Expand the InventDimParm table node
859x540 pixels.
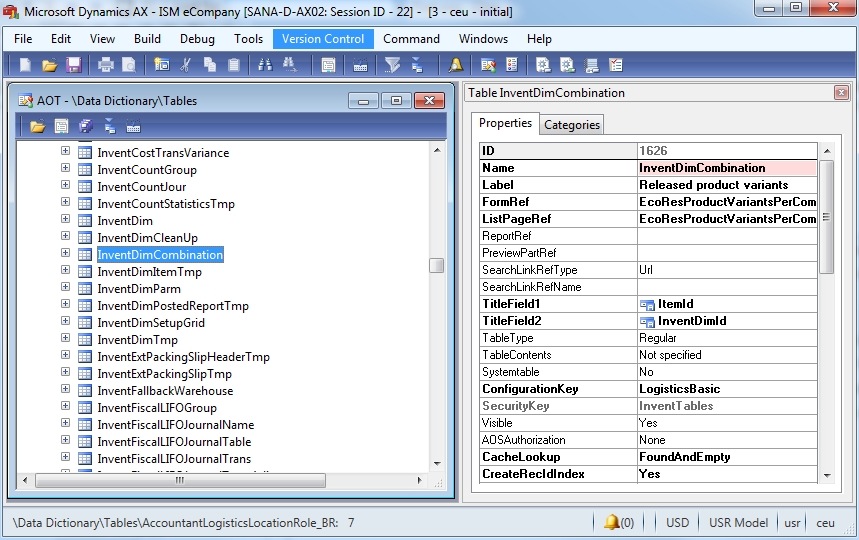click(x=65, y=286)
